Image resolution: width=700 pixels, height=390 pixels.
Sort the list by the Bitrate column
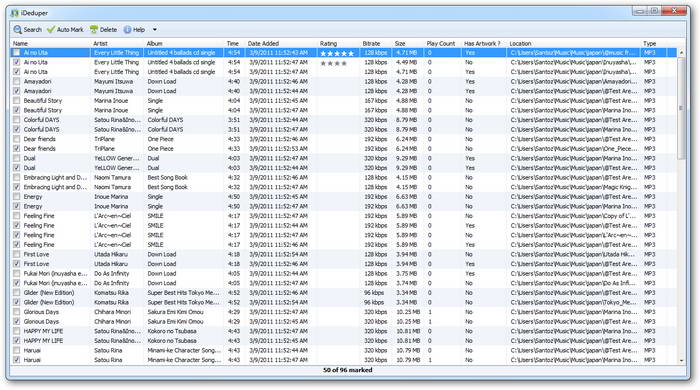click(371, 43)
